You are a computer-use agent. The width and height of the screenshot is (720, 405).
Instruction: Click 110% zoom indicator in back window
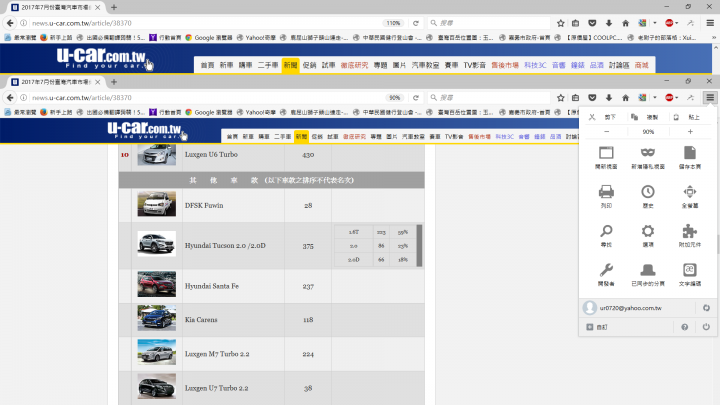[x=393, y=23]
